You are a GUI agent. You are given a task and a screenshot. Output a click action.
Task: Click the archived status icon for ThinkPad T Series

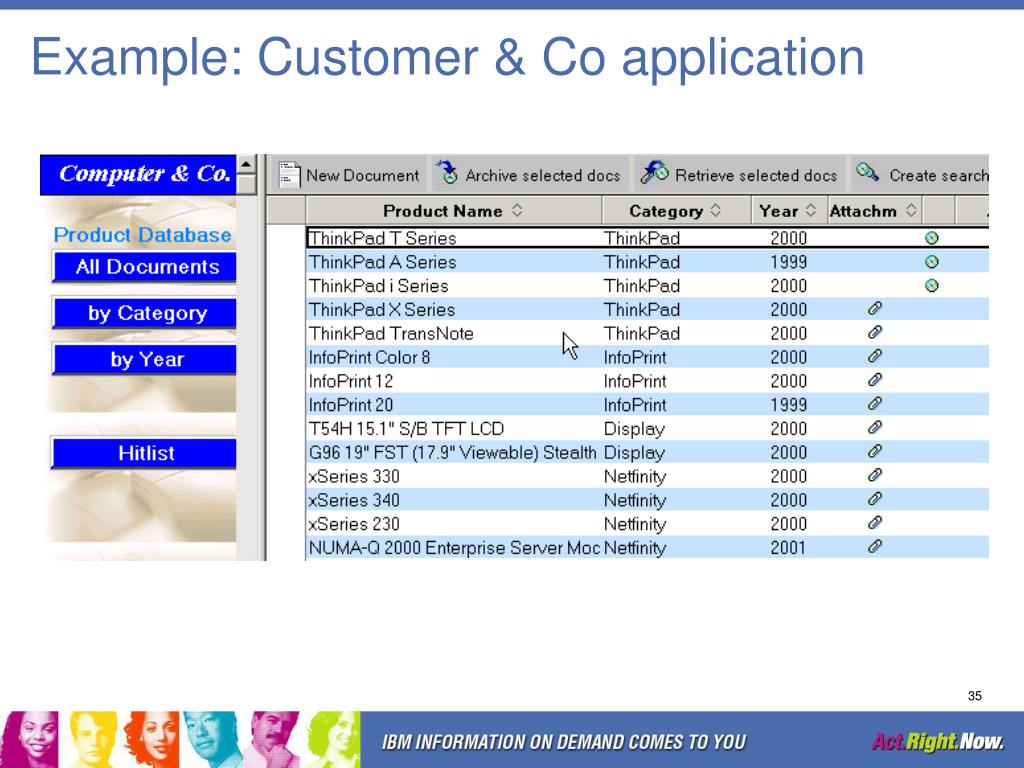pos(932,238)
